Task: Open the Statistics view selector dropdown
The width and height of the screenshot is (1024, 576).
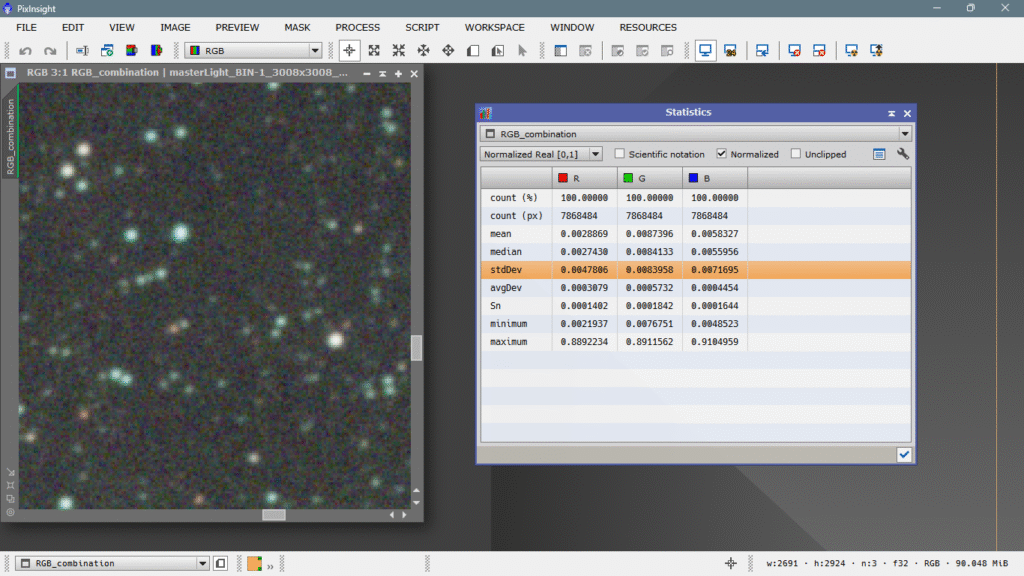Action: tap(696, 134)
